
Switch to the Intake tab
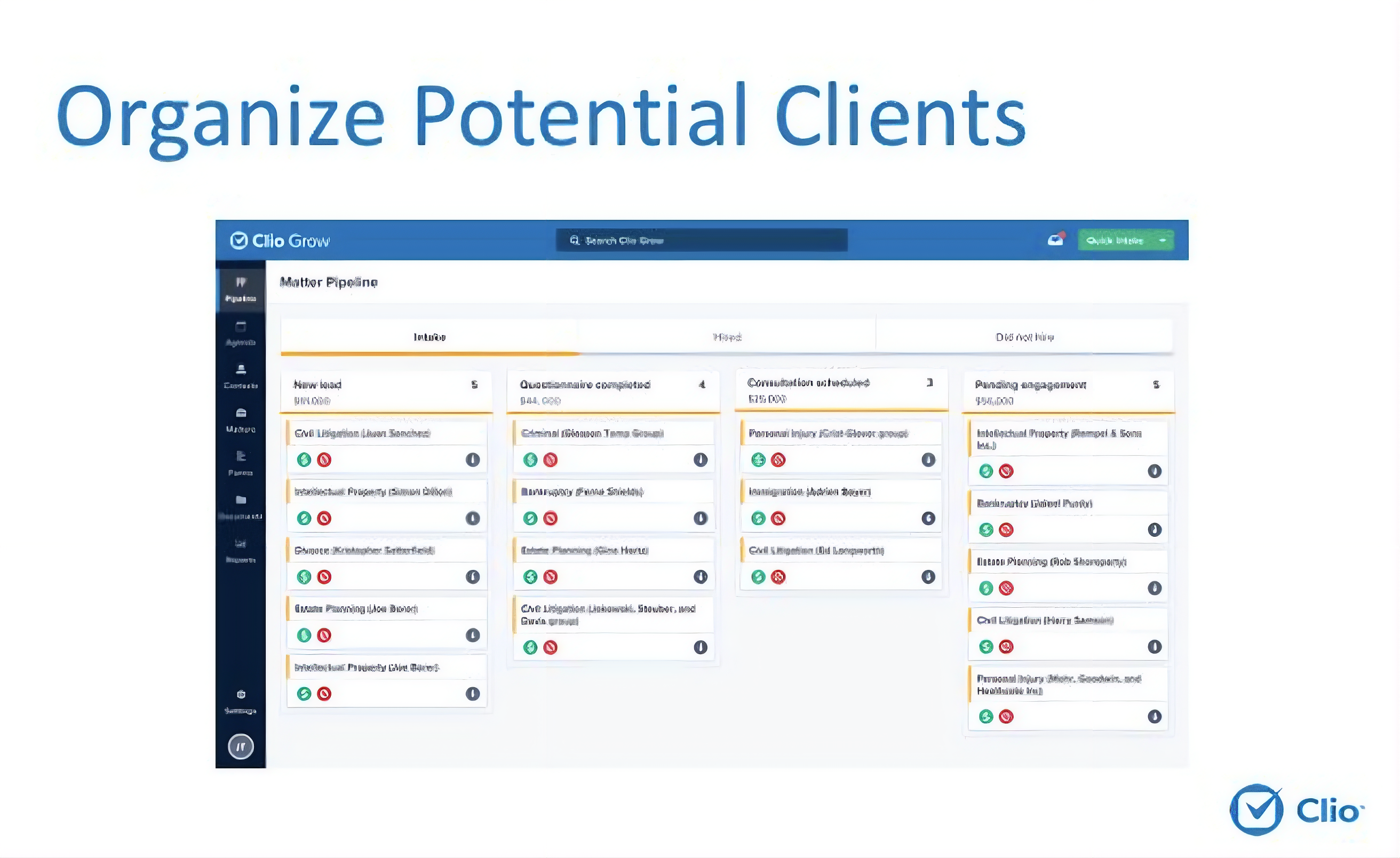[x=429, y=337]
